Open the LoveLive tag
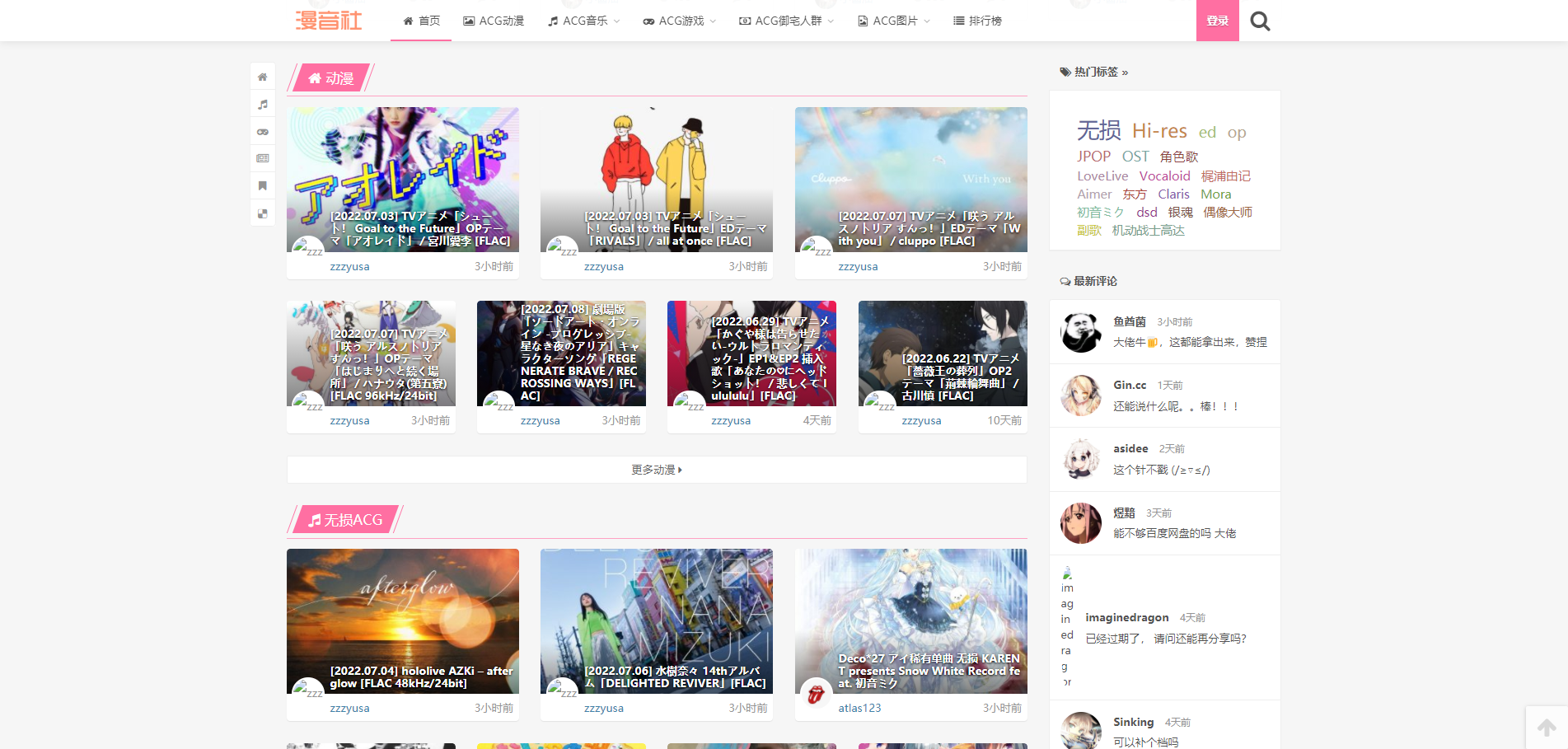1568x749 pixels. (x=1102, y=176)
